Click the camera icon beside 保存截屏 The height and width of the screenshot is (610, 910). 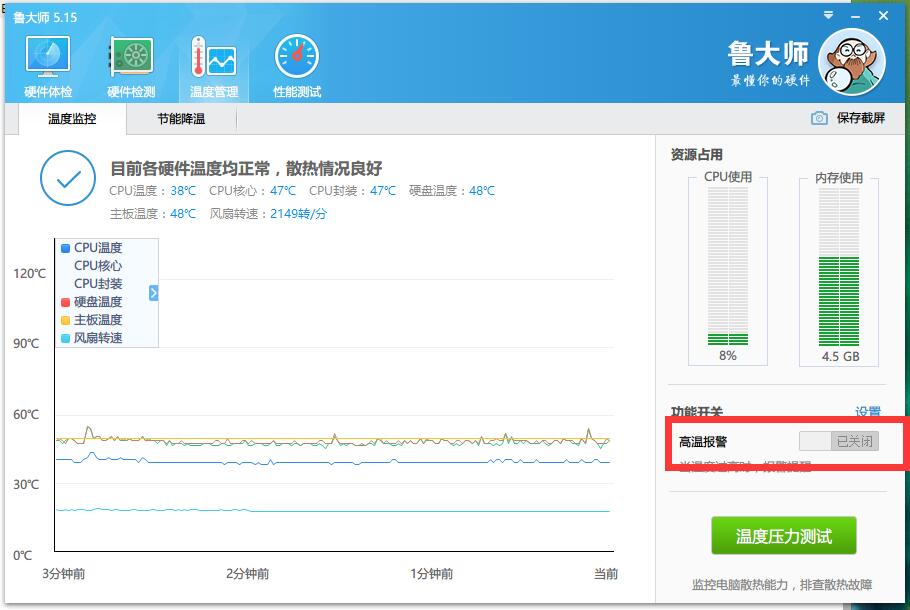pyautogui.click(x=819, y=118)
